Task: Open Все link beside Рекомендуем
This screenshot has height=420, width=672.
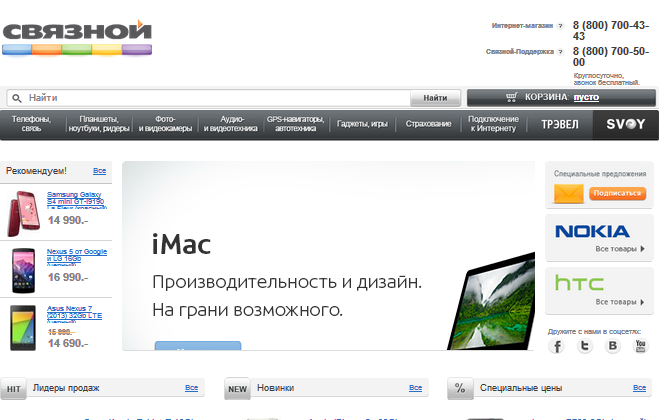Action: click(x=99, y=171)
